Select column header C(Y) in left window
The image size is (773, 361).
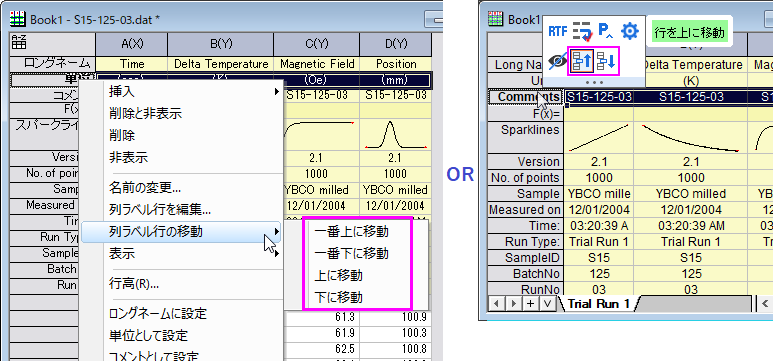pos(317,44)
